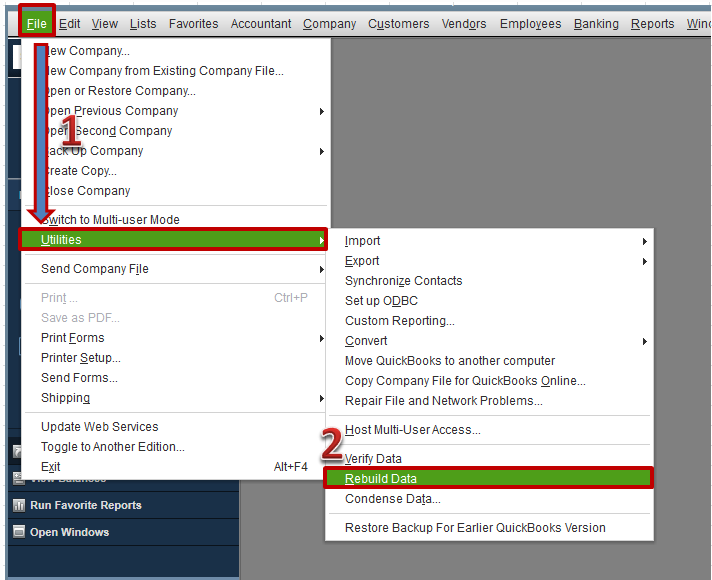The image size is (712, 580).
Task: Expand Print Forms submenu arrow
Action: tap(321, 338)
